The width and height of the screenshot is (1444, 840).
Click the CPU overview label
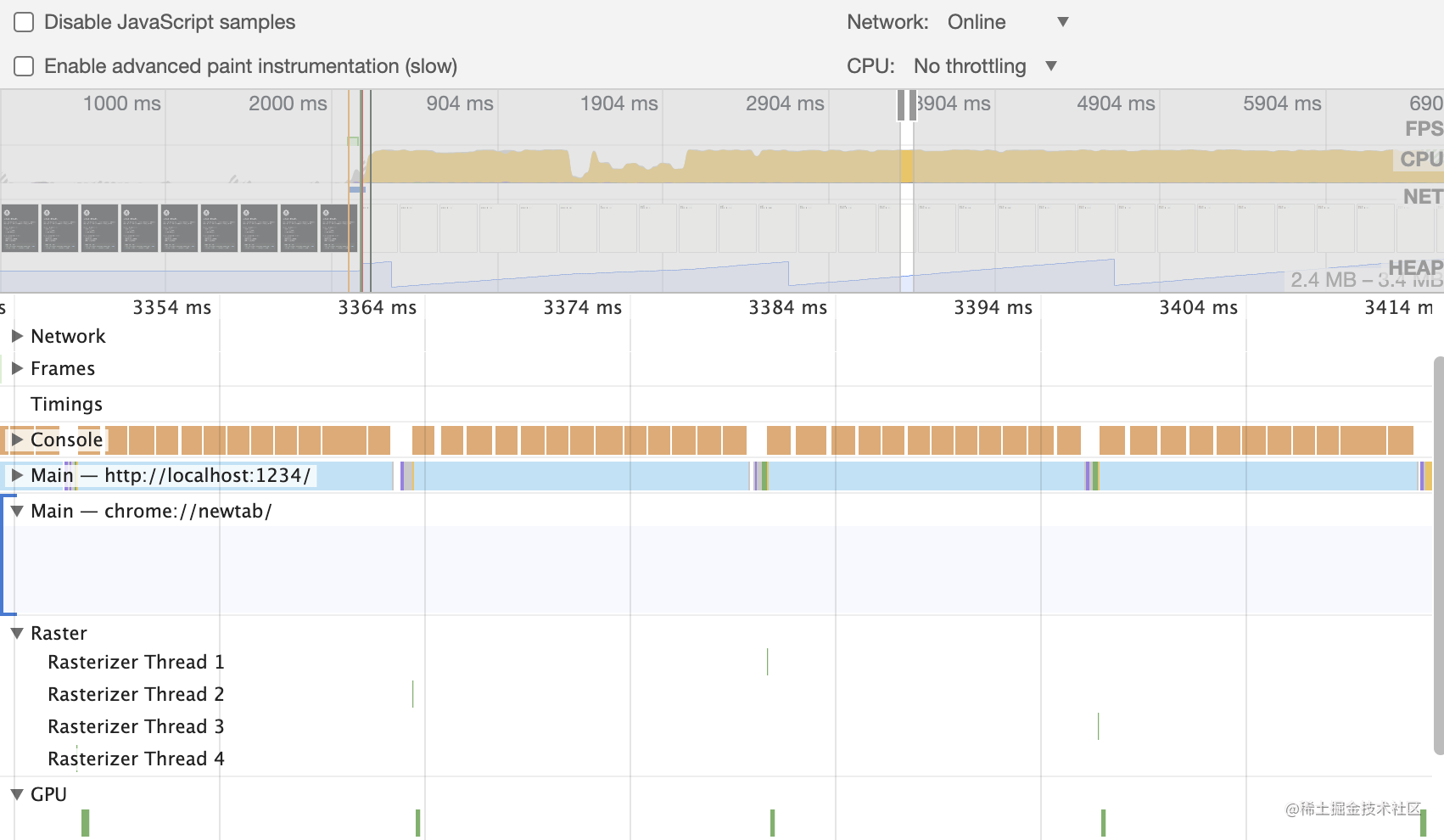coord(1421,159)
